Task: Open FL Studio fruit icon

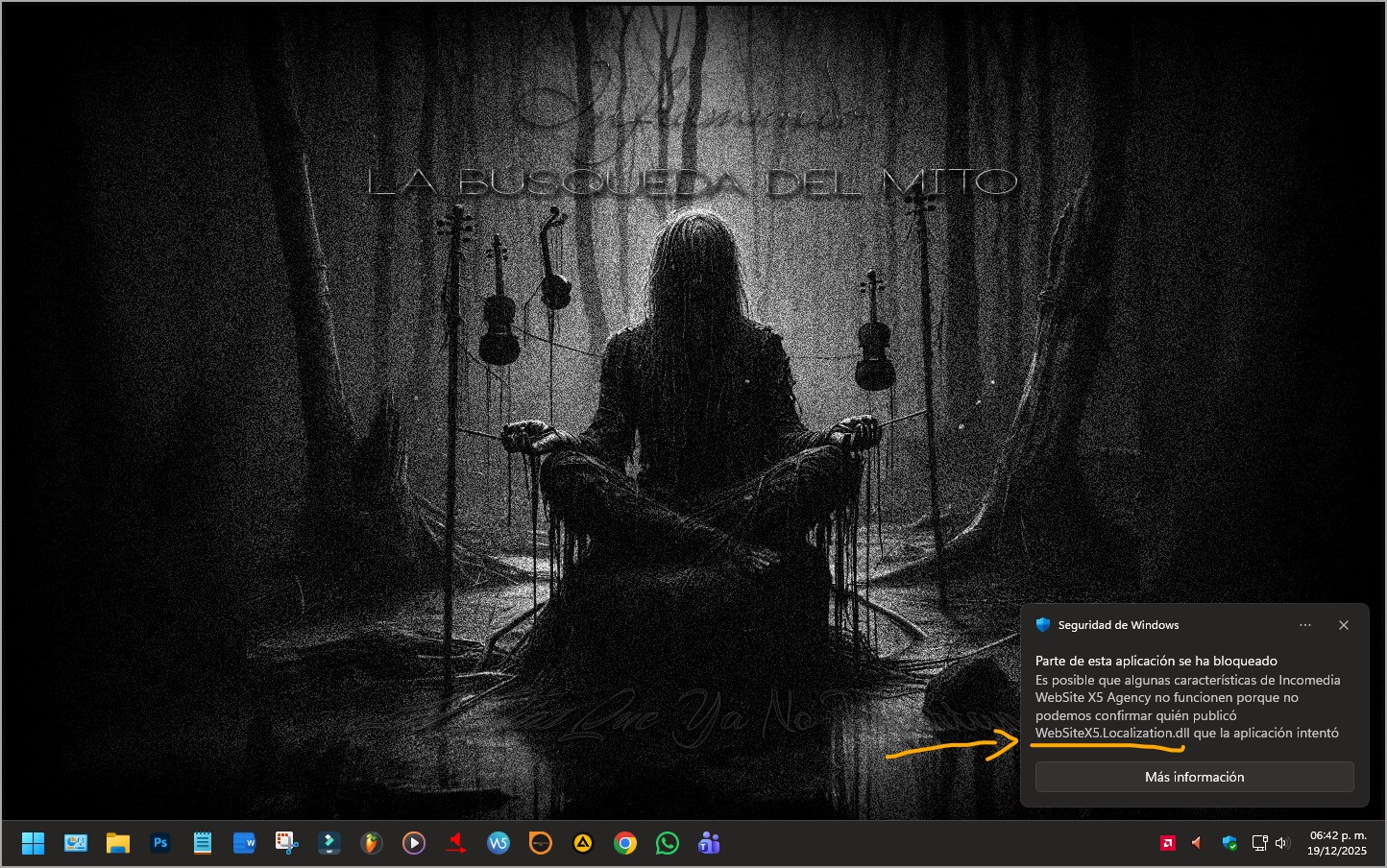Action: pyautogui.click(x=372, y=844)
